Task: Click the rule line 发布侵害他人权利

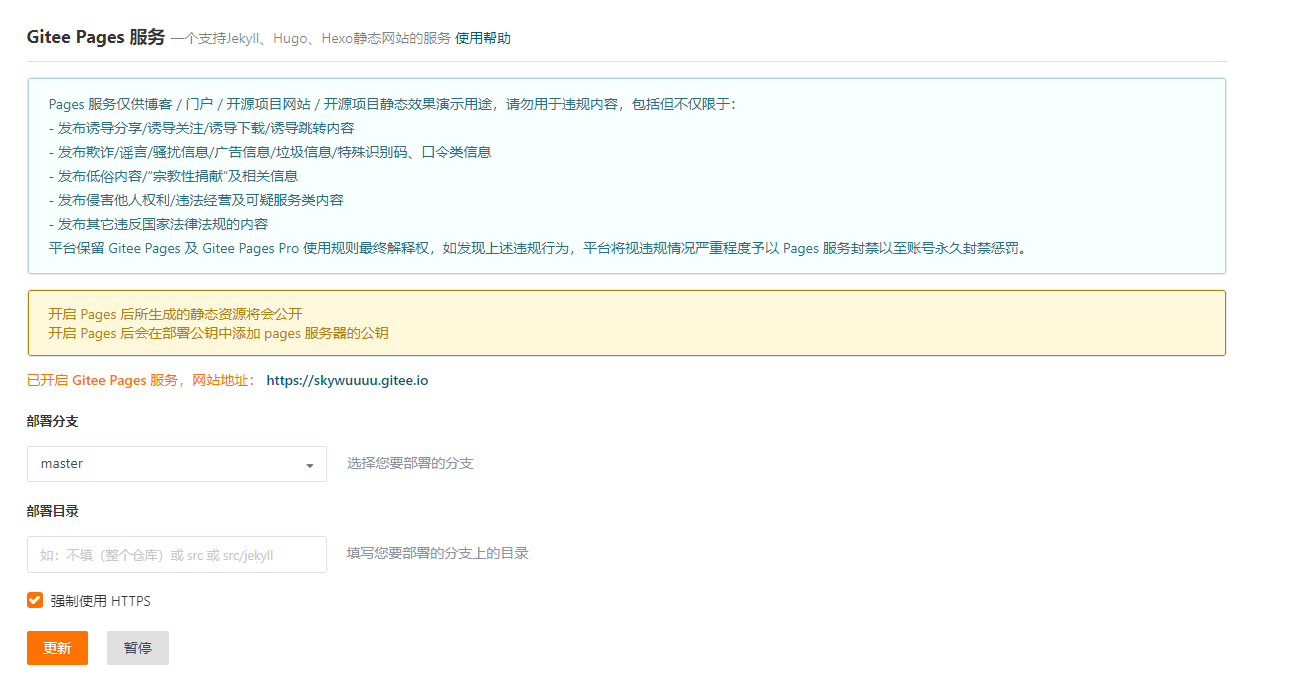Action: pos(196,200)
